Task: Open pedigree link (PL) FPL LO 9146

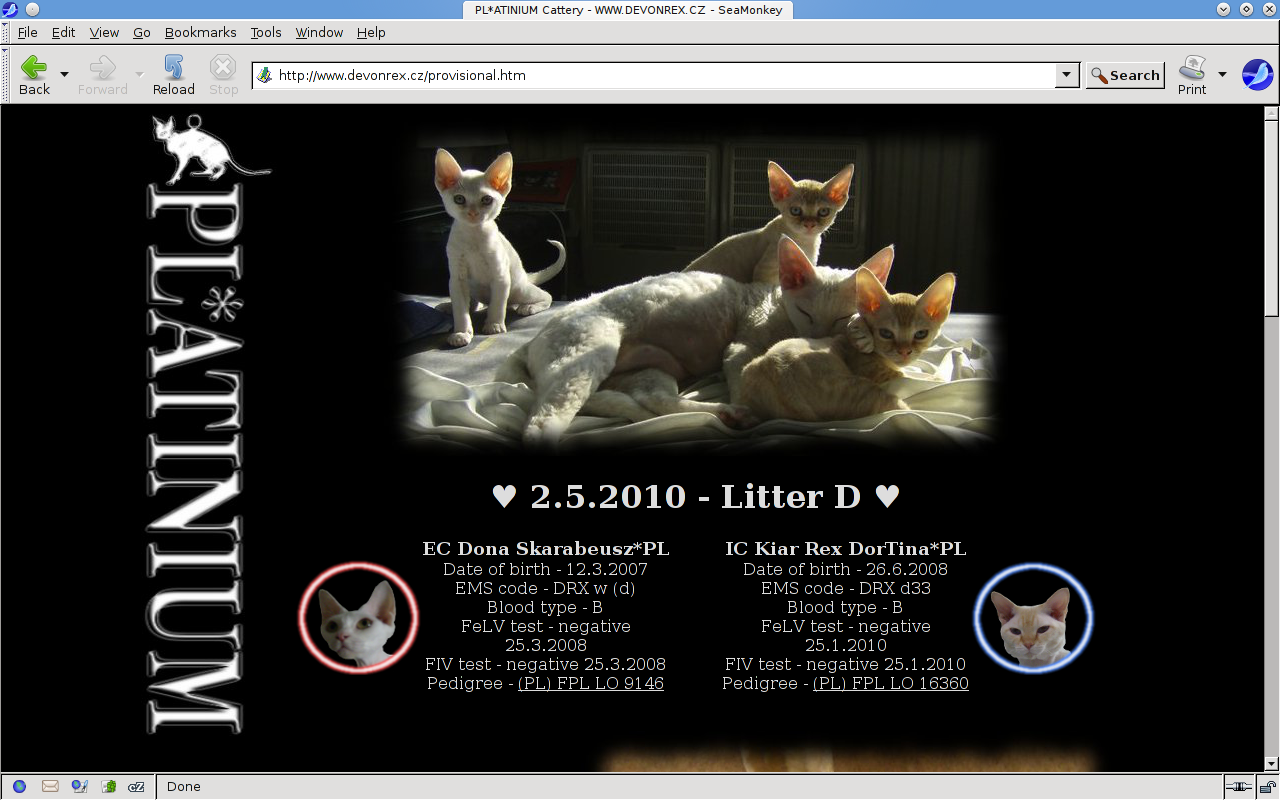Action: (591, 683)
